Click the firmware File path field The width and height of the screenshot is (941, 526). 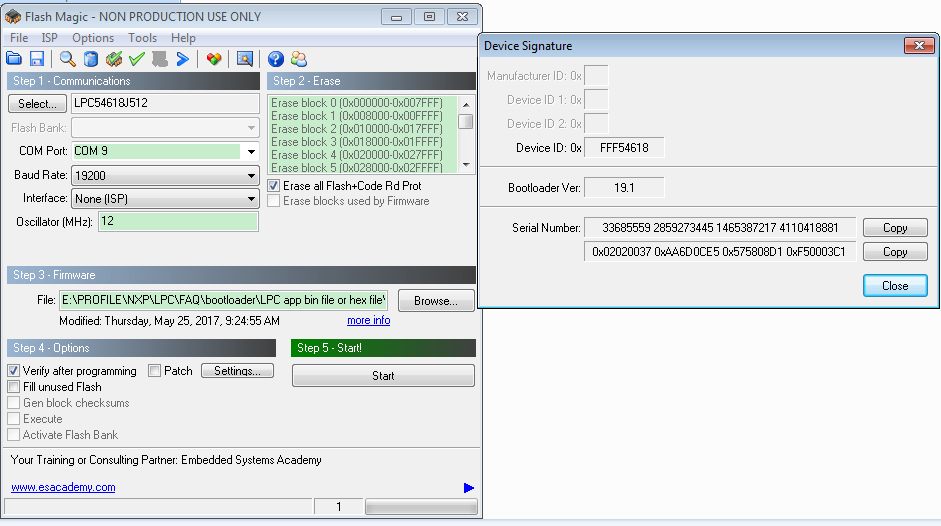point(223,300)
